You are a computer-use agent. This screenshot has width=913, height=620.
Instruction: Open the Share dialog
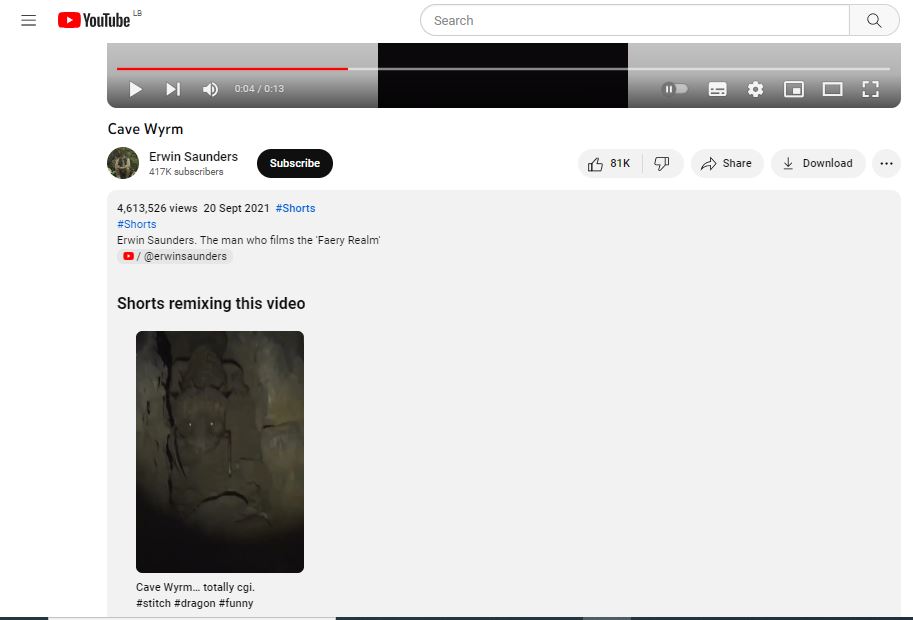point(727,163)
